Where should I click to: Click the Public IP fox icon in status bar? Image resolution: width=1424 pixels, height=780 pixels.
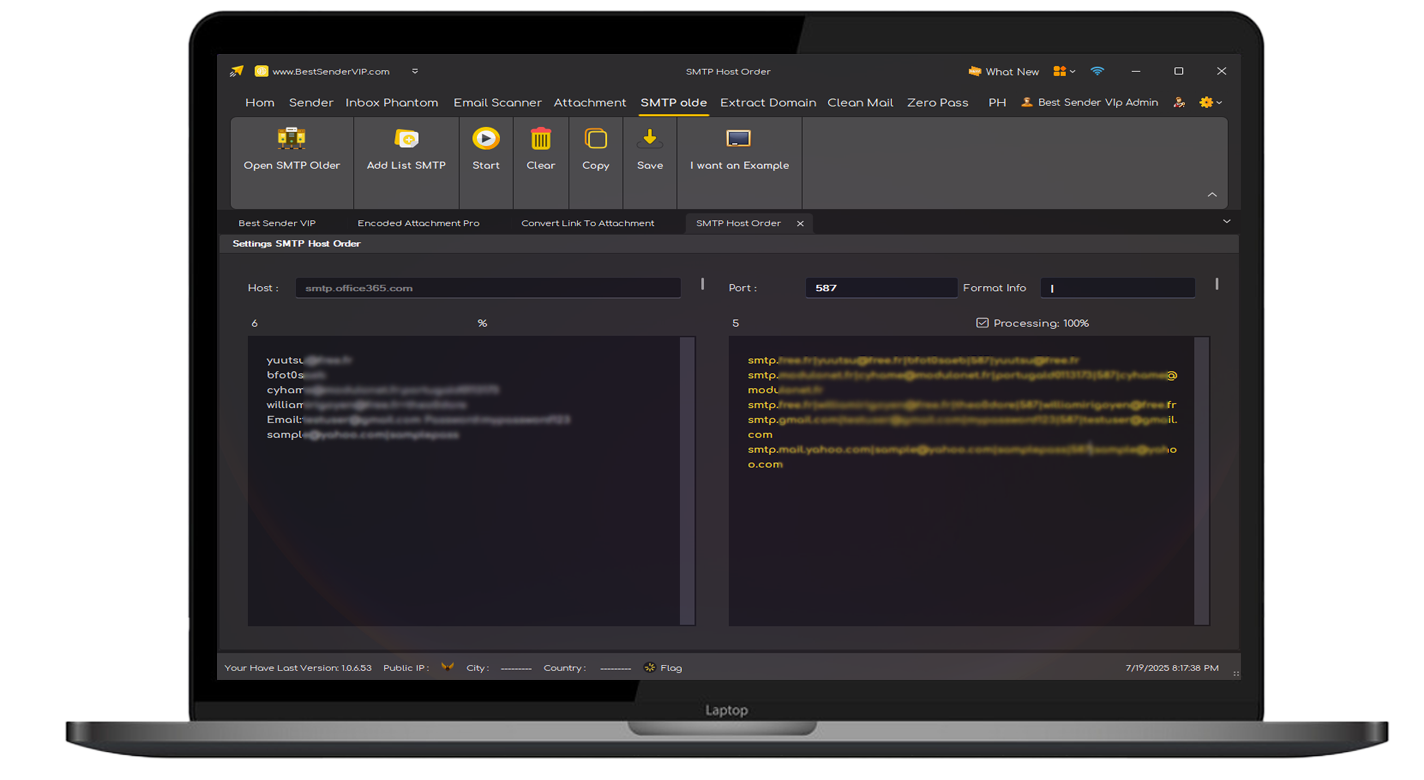click(x=447, y=667)
